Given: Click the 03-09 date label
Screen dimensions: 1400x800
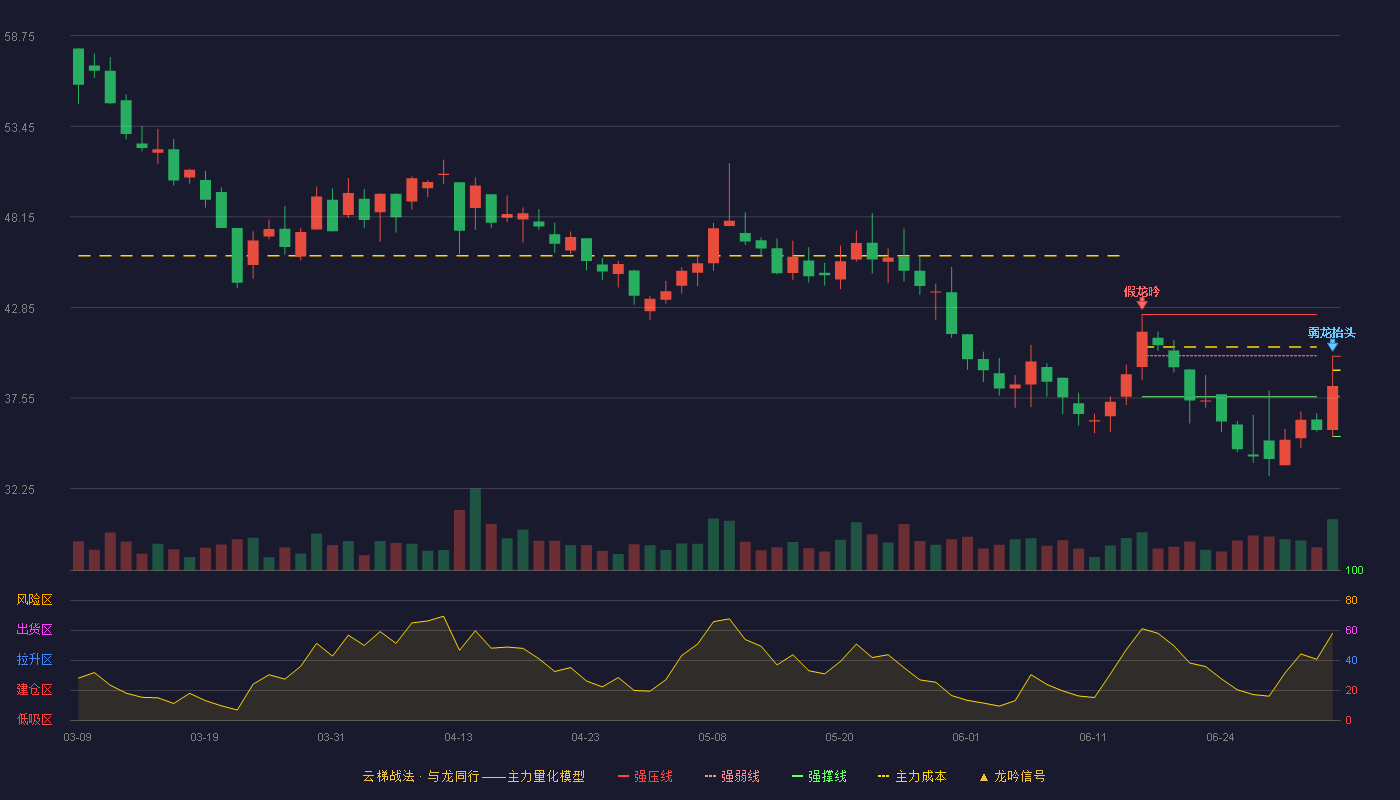Looking at the screenshot, I should click(x=77, y=737).
